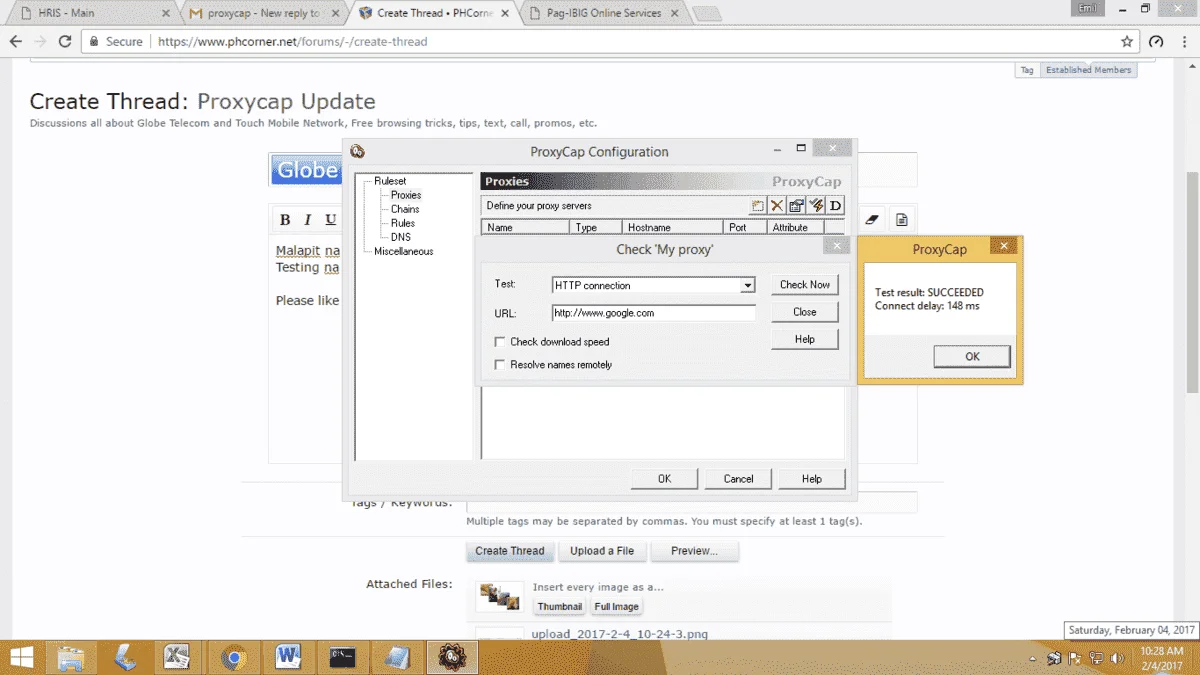The image size is (1200, 675).
Task: Open File Explorer from taskbar
Action: [x=70, y=657]
